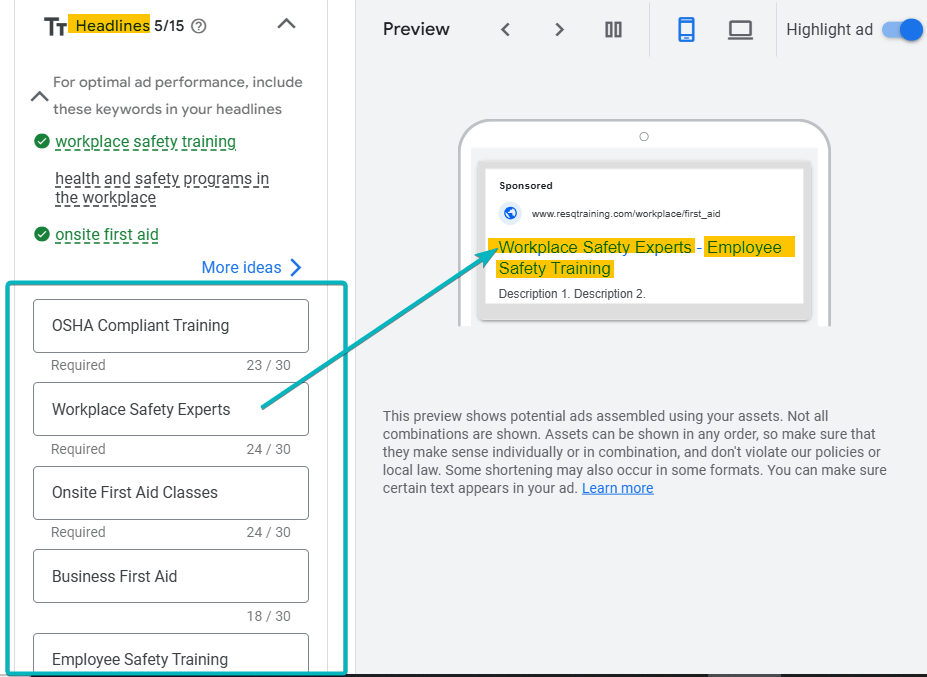927x677 pixels.
Task: Edit the Employee Safety Training headline
Action: 171,657
